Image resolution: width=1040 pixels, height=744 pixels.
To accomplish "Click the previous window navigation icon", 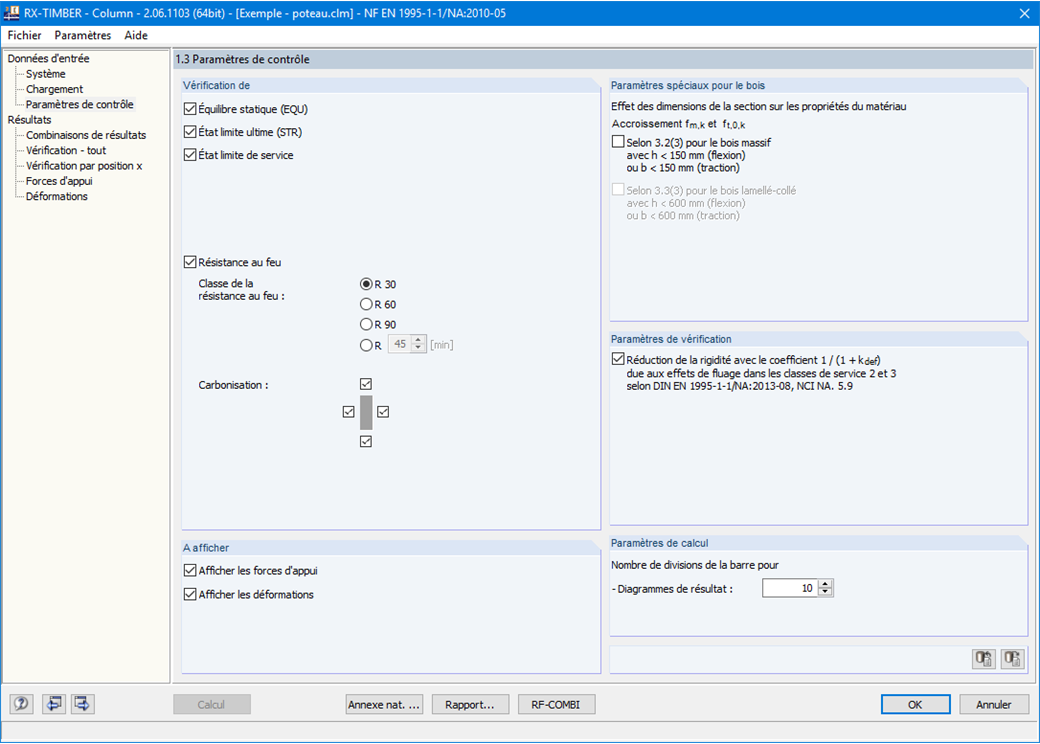I will (x=54, y=704).
